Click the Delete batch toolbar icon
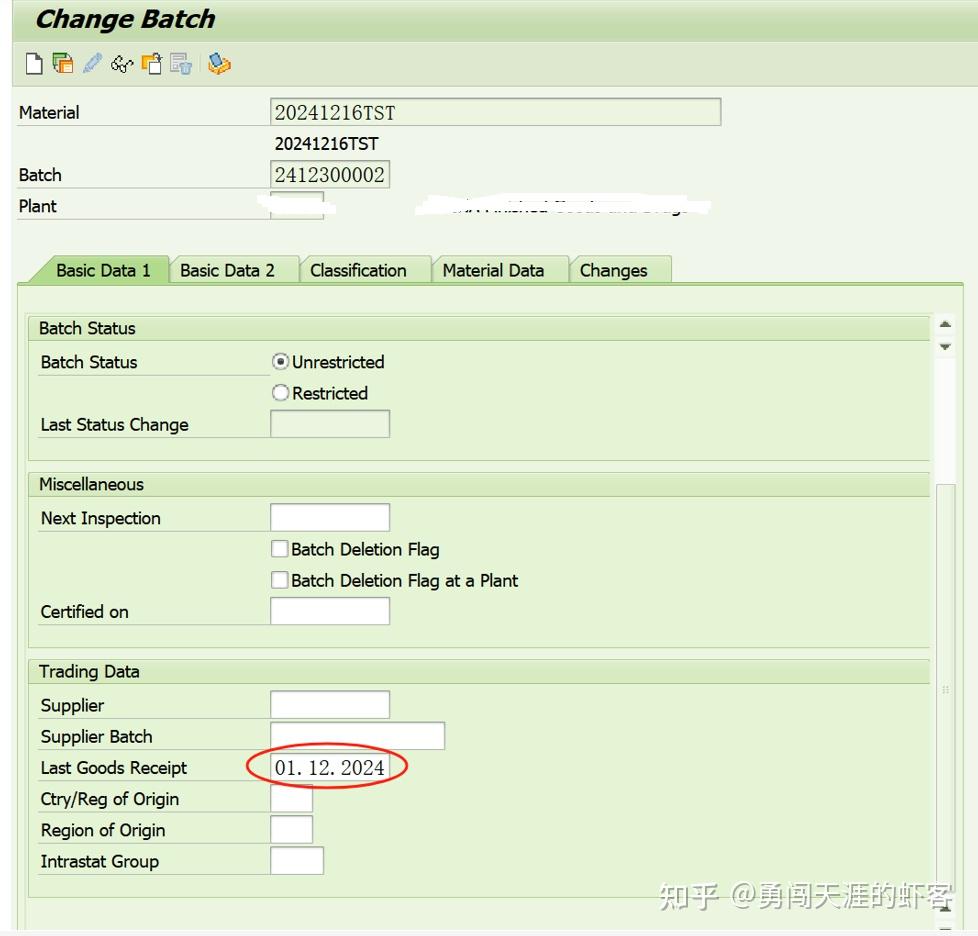The width and height of the screenshot is (978, 936). click(x=182, y=64)
